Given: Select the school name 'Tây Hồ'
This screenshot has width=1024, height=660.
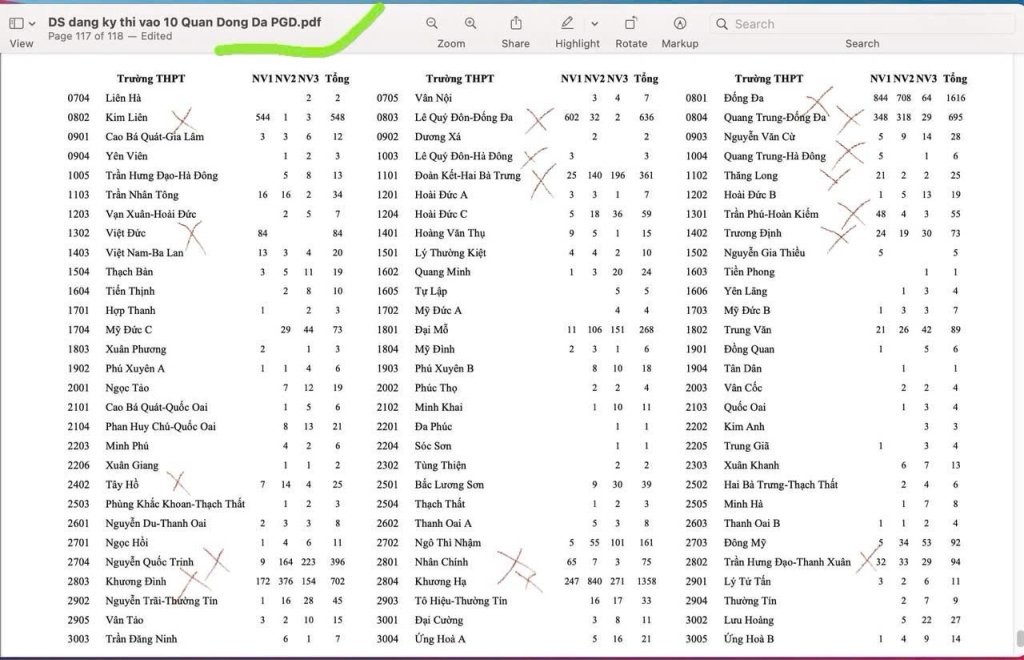Looking at the screenshot, I should point(122,484).
